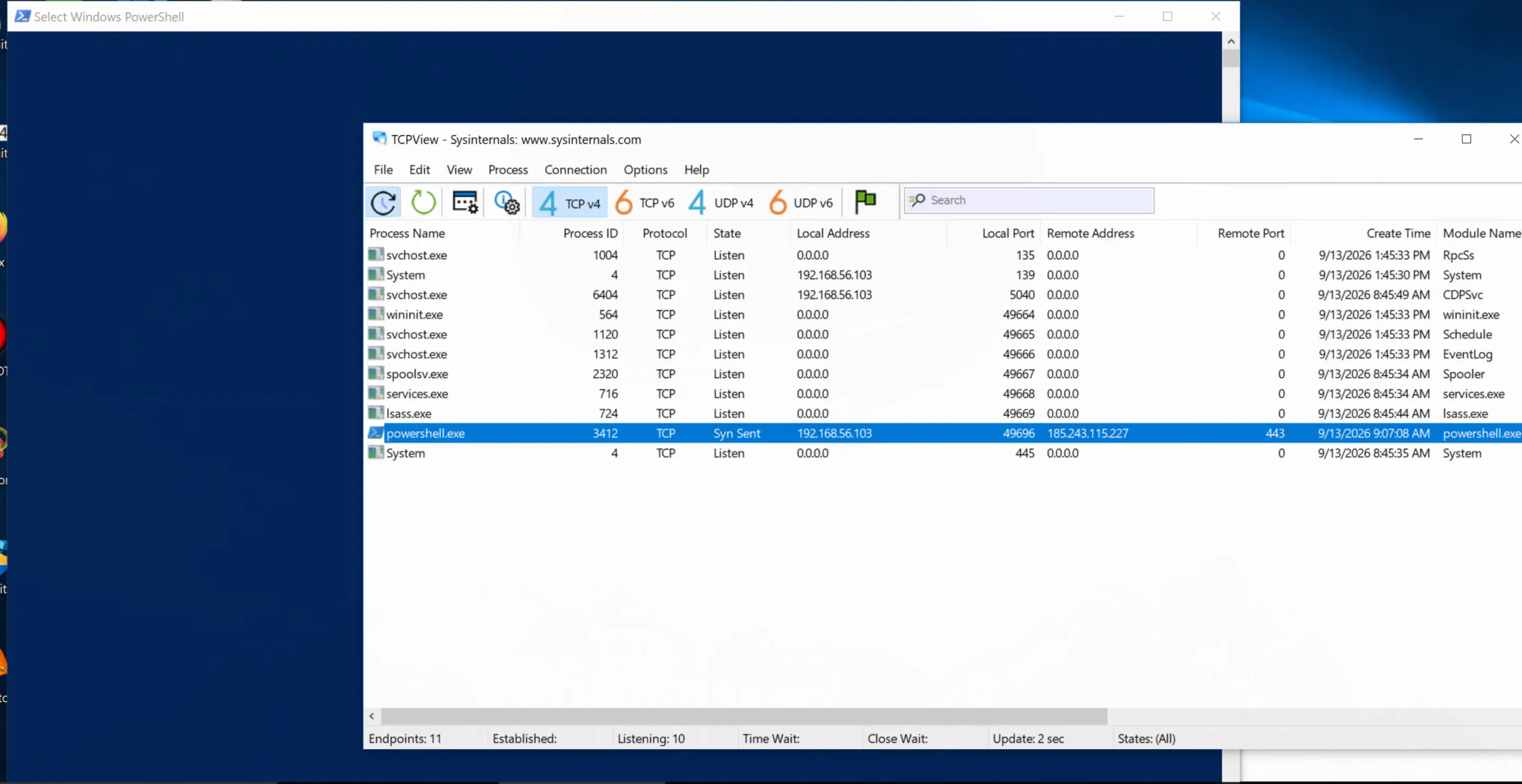The image size is (1522, 784).
Task: Open the Options menu
Action: click(x=645, y=170)
